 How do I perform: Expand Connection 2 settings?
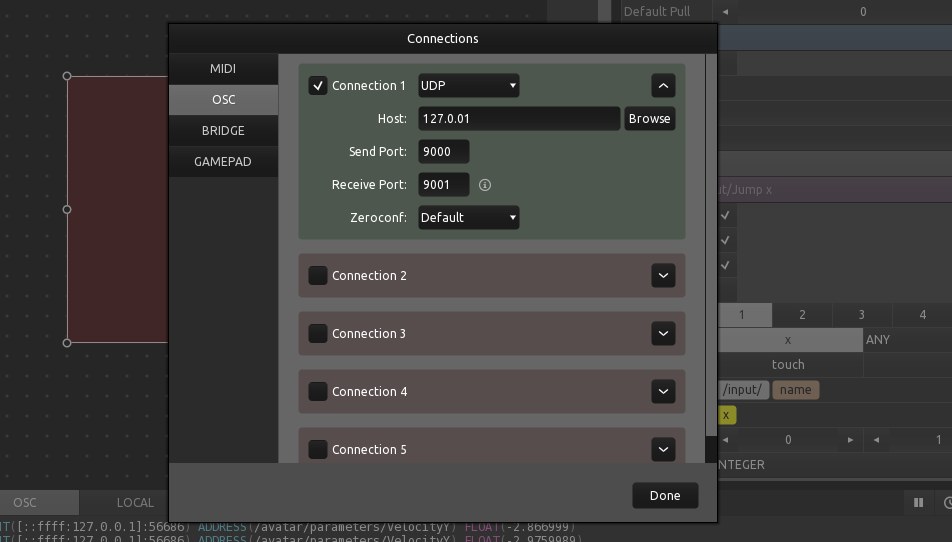point(663,276)
